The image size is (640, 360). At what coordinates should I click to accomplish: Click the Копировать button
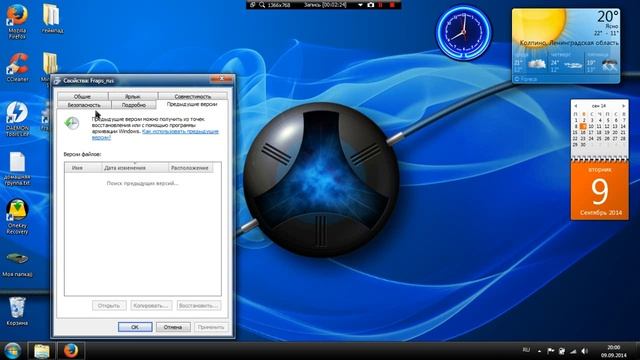coord(151,305)
